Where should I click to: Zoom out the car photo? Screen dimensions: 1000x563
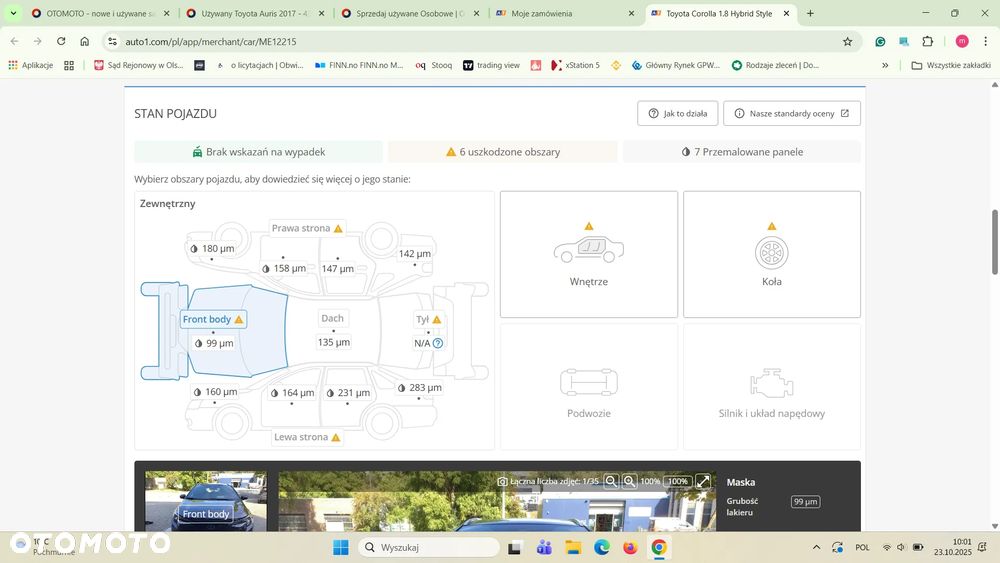611,481
